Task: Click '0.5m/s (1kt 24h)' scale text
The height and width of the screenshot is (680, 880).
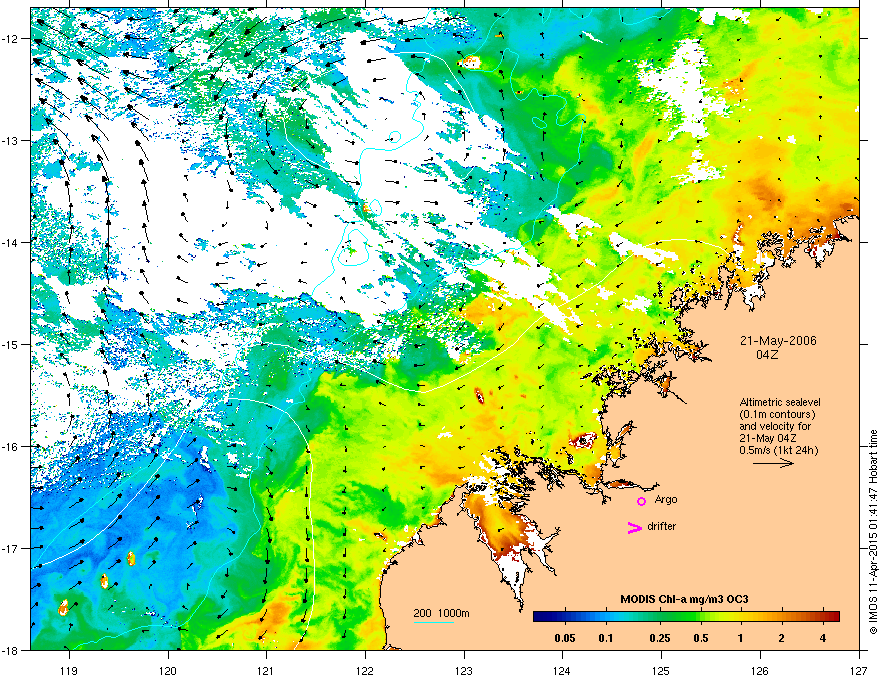Action: (x=778, y=450)
